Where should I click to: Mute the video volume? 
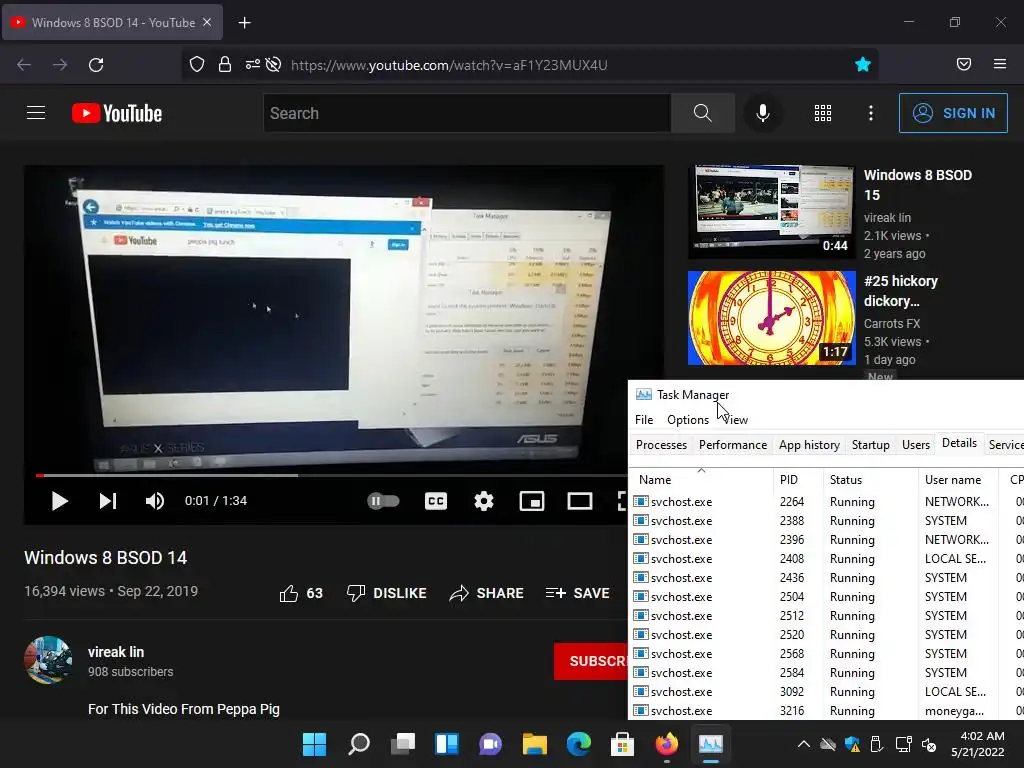point(155,501)
